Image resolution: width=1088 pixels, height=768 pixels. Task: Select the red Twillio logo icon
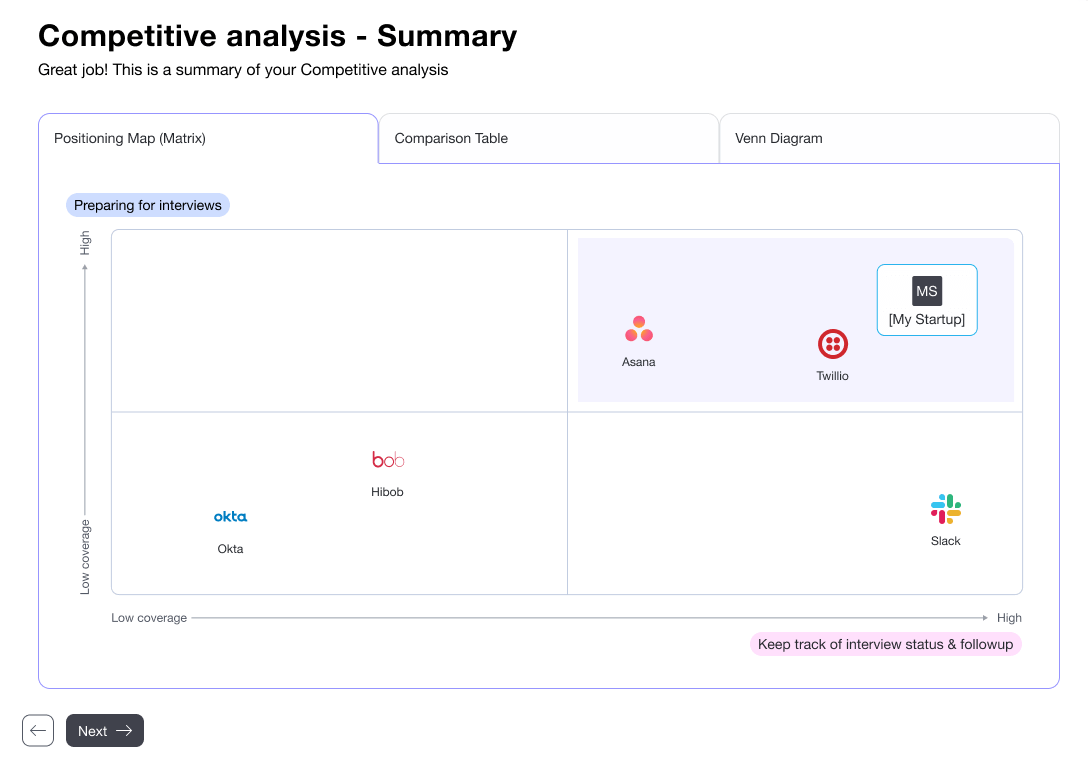click(833, 344)
